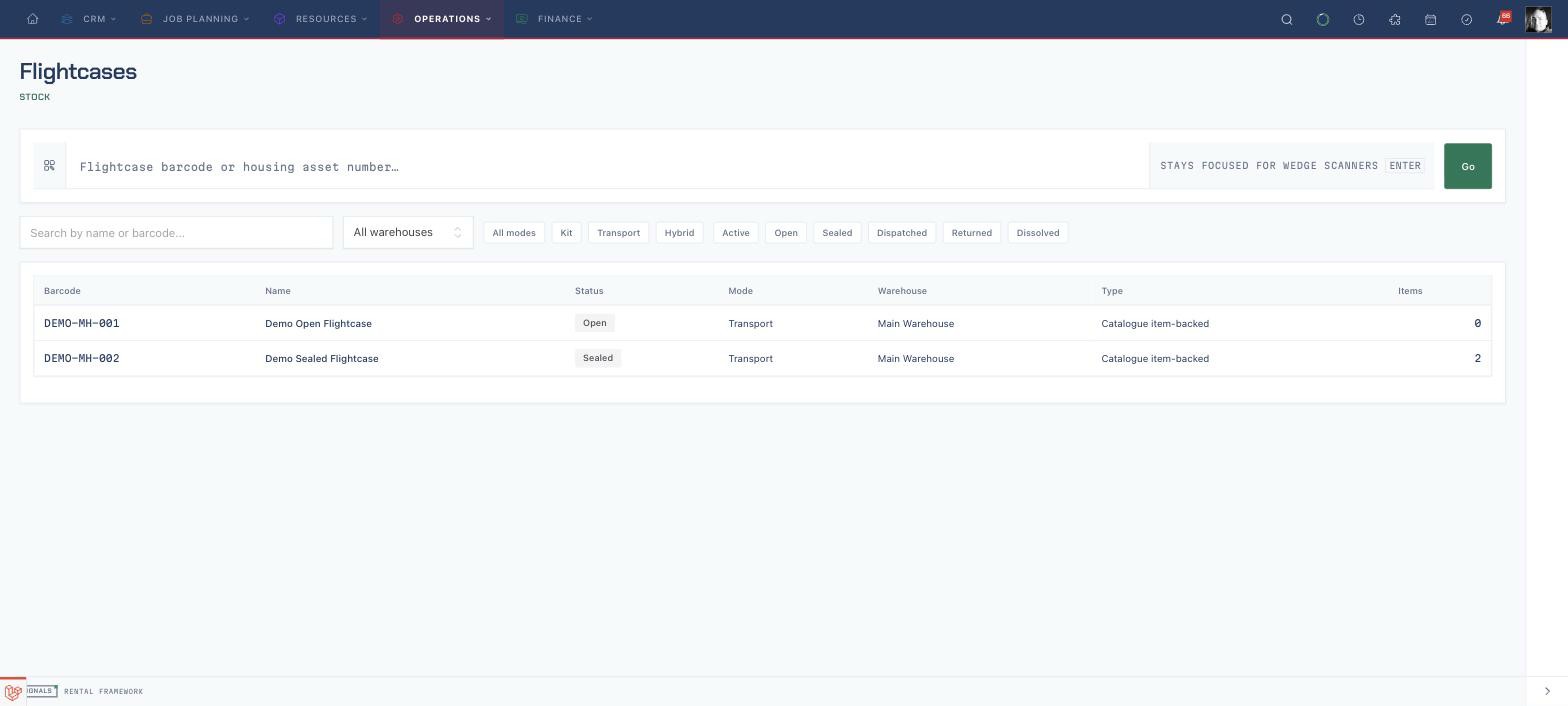Filter by Returned status
This screenshot has width=1568, height=706.
[x=972, y=233]
